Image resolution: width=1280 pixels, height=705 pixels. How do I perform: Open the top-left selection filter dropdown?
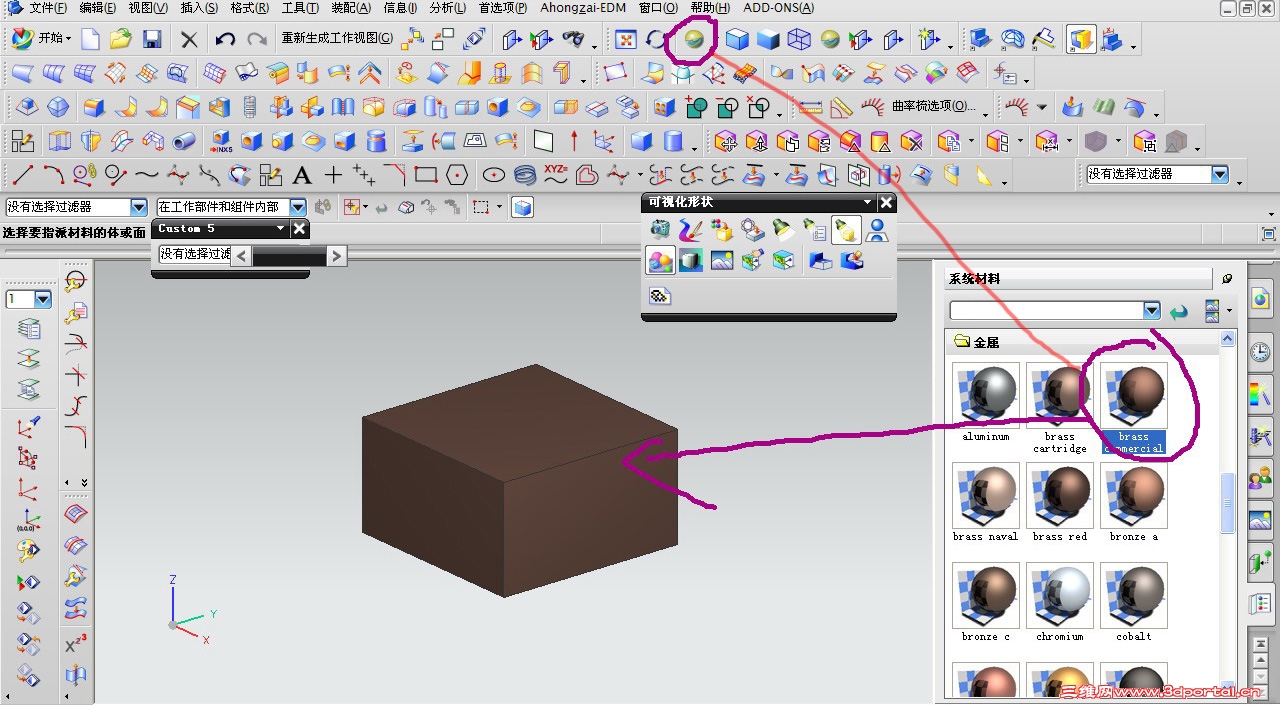click(139, 207)
